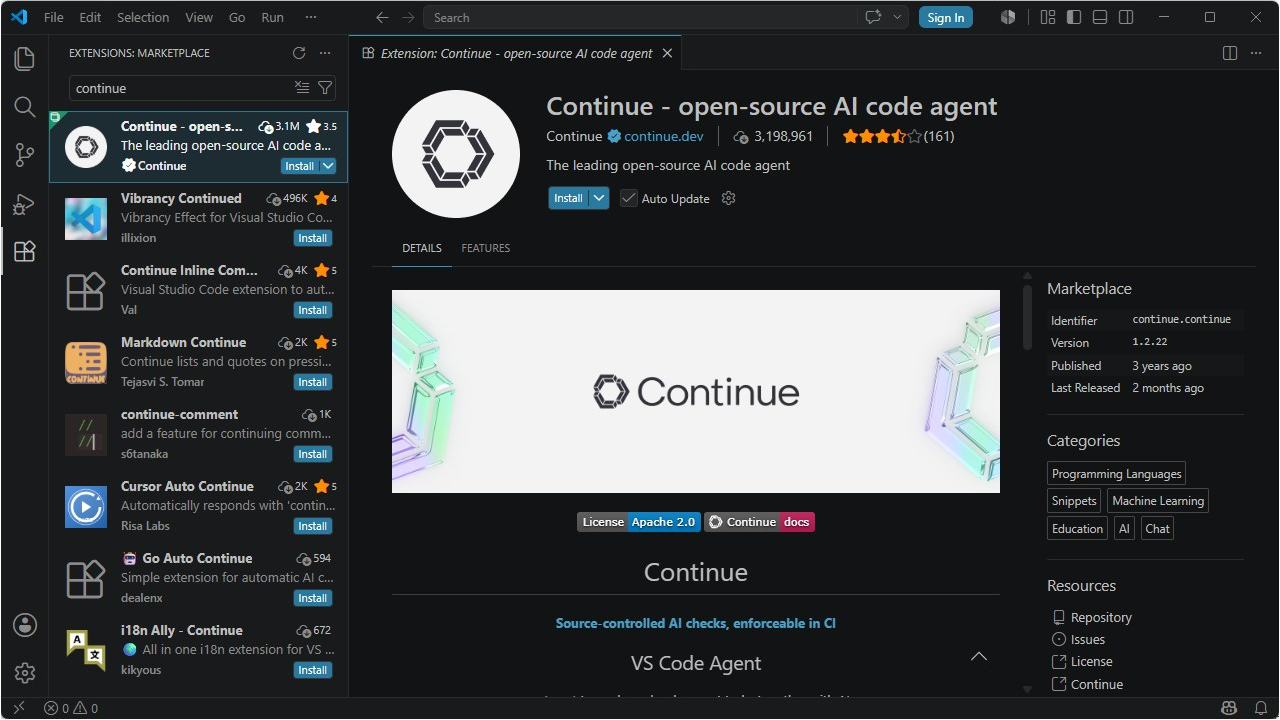This screenshot has height=720, width=1280.
Task: Open Manage gear in activity bar
Action: pos(24,673)
